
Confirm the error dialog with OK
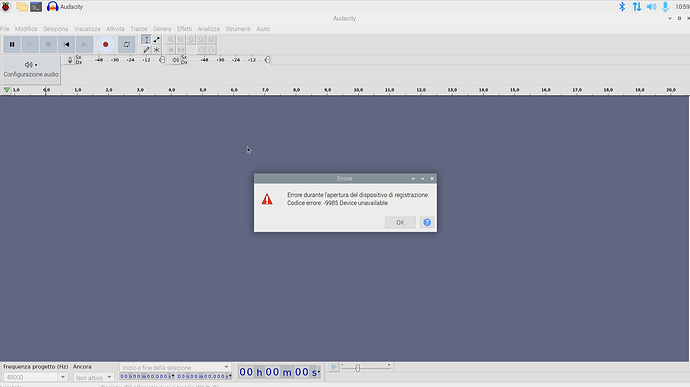(400, 222)
